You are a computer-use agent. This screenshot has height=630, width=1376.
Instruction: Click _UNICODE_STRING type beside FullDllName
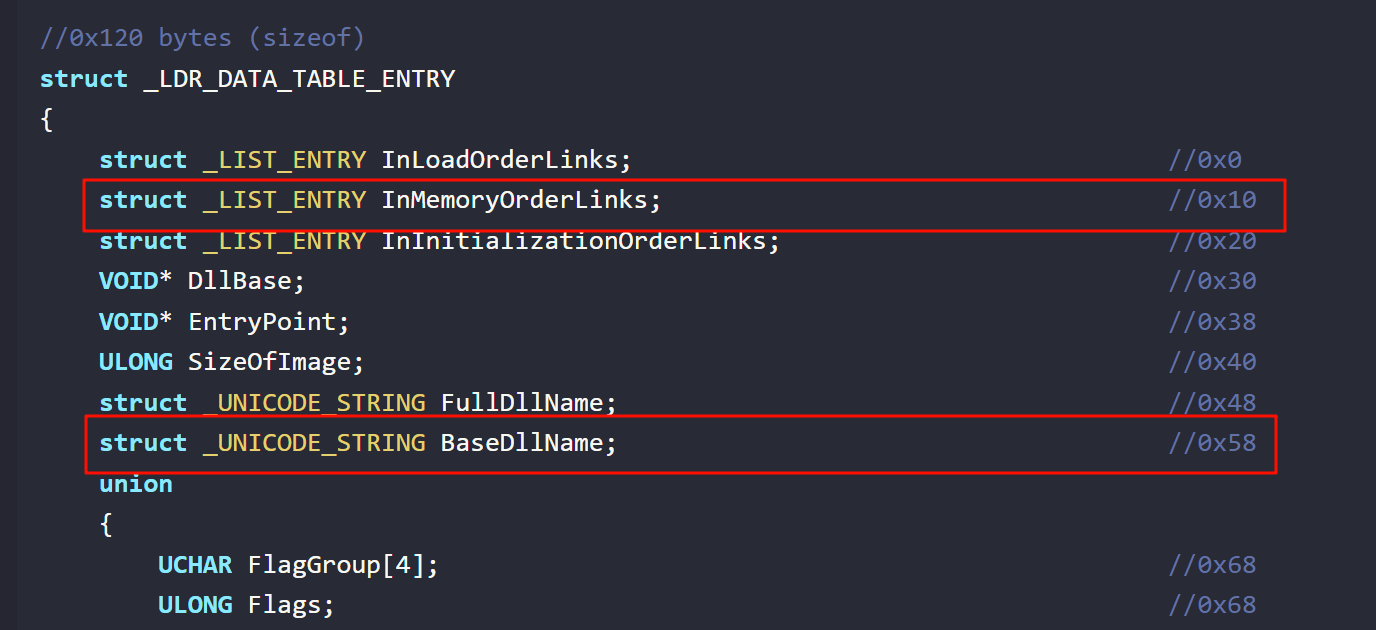pyautogui.click(x=314, y=403)
